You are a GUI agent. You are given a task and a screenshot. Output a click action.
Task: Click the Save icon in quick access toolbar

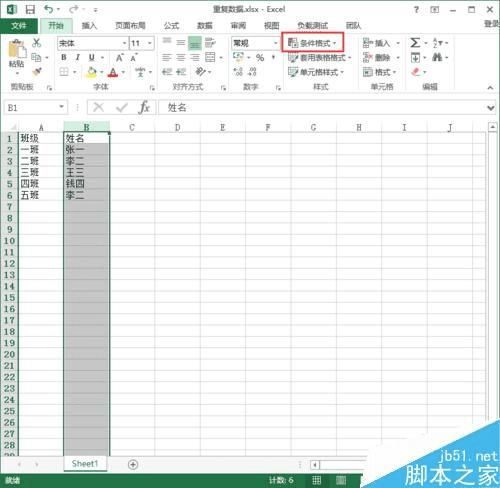pos(30,10)
